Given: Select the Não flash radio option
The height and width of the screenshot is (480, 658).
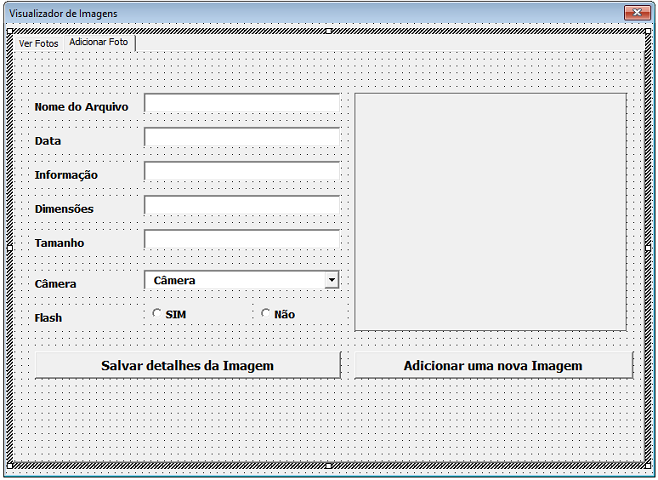Looking at the screenshot, I should pos(266,314).
